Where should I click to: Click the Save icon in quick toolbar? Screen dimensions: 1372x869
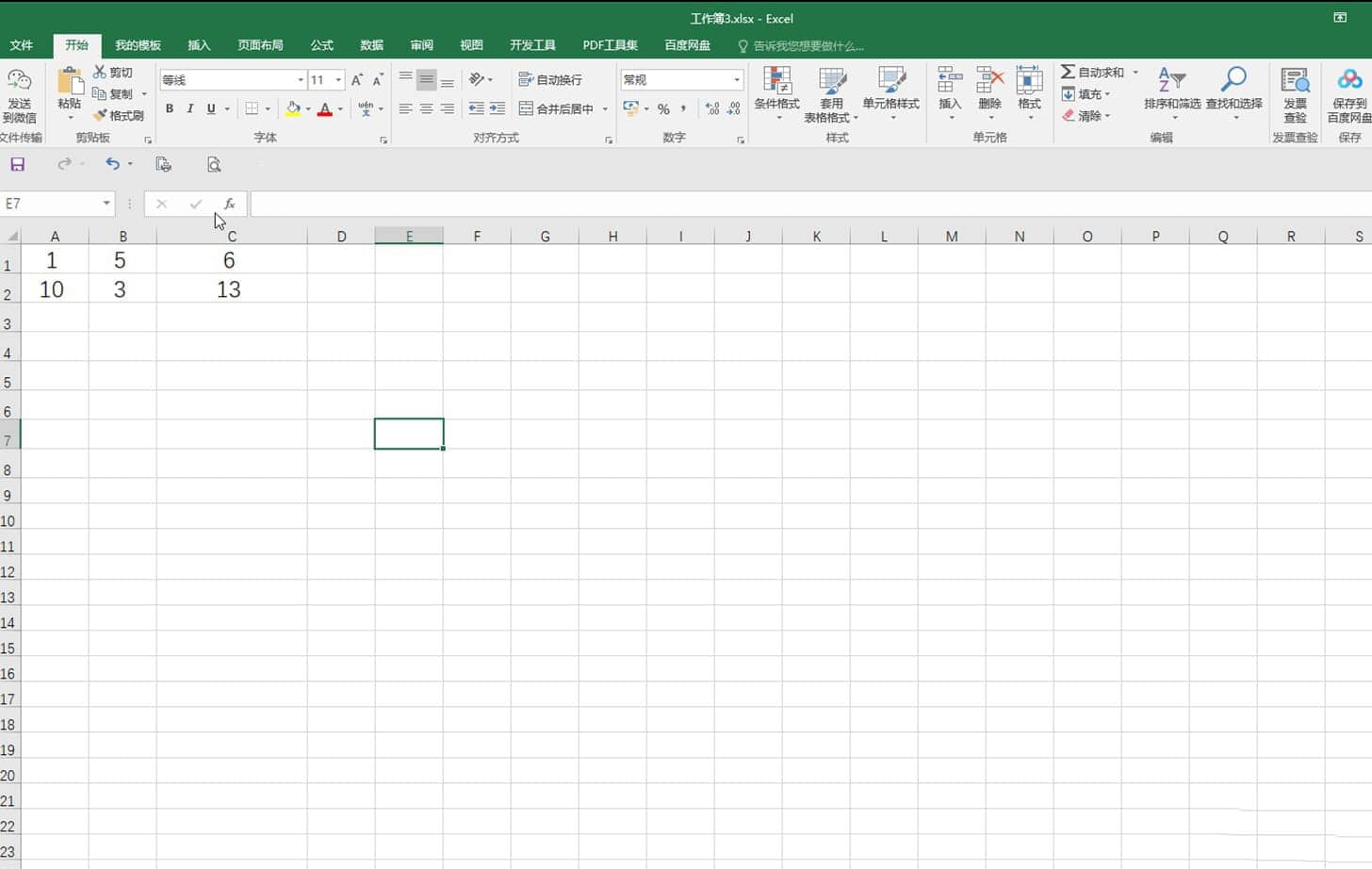click(x=17, y=164)
